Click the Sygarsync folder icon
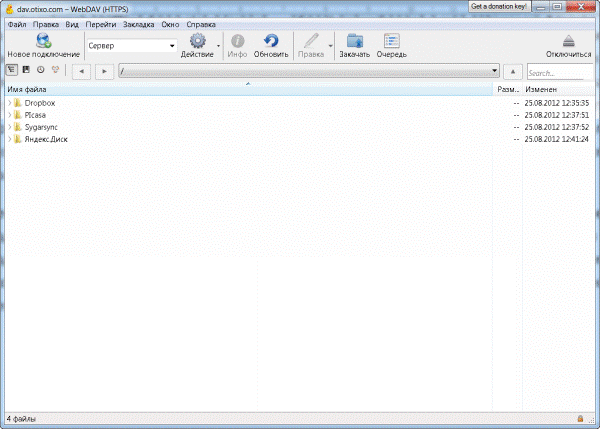 [18, 127]
